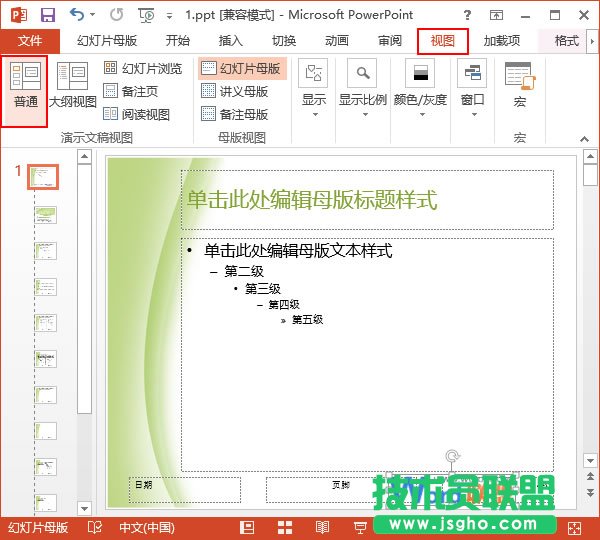This screenshot has width=600, height=540.
Task: Toggle 幻灯片母版 in master views group
Action: 242,69
